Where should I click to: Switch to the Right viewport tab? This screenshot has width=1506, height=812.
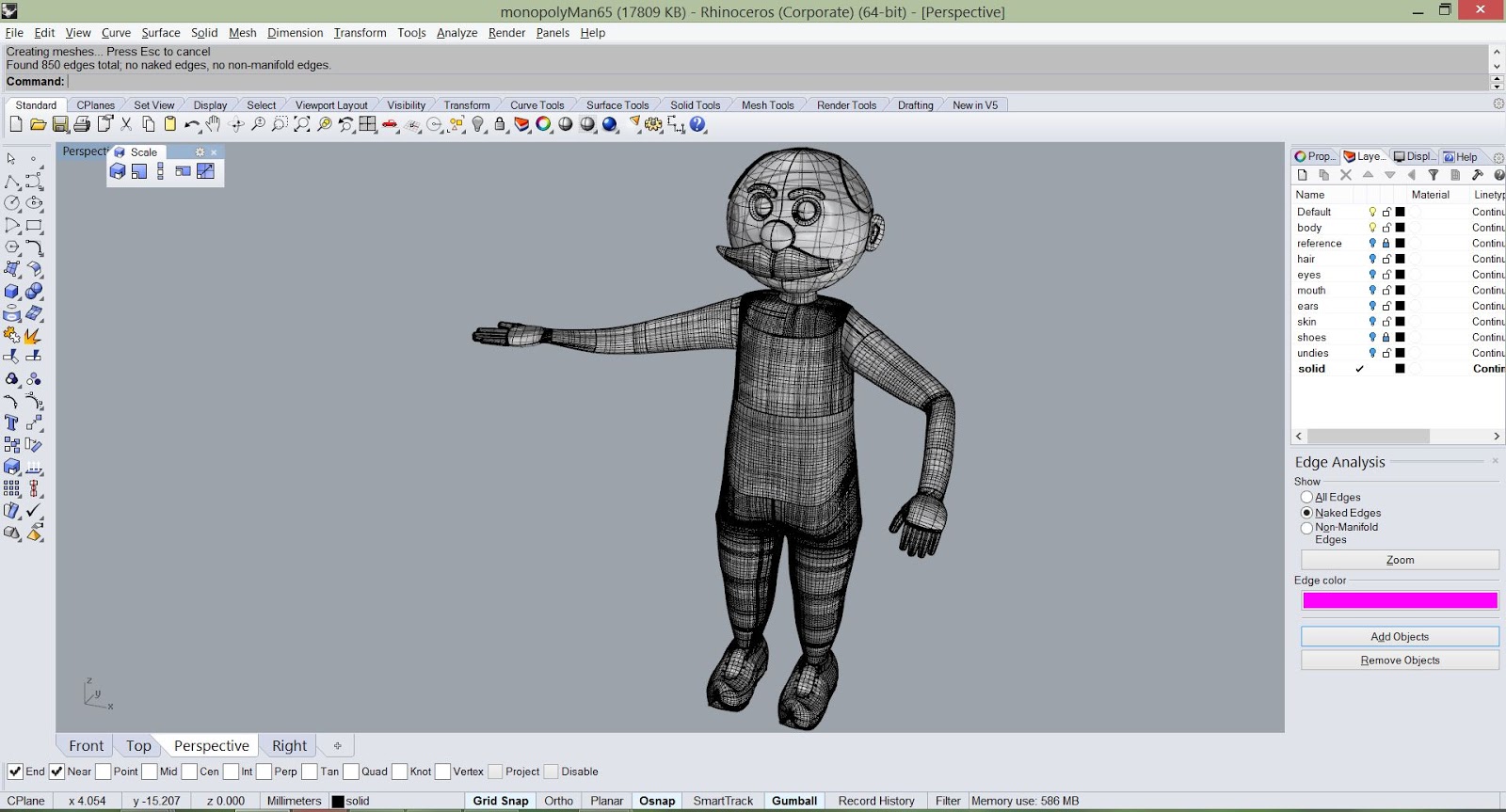pyautogui.click(x=289, y=746)
